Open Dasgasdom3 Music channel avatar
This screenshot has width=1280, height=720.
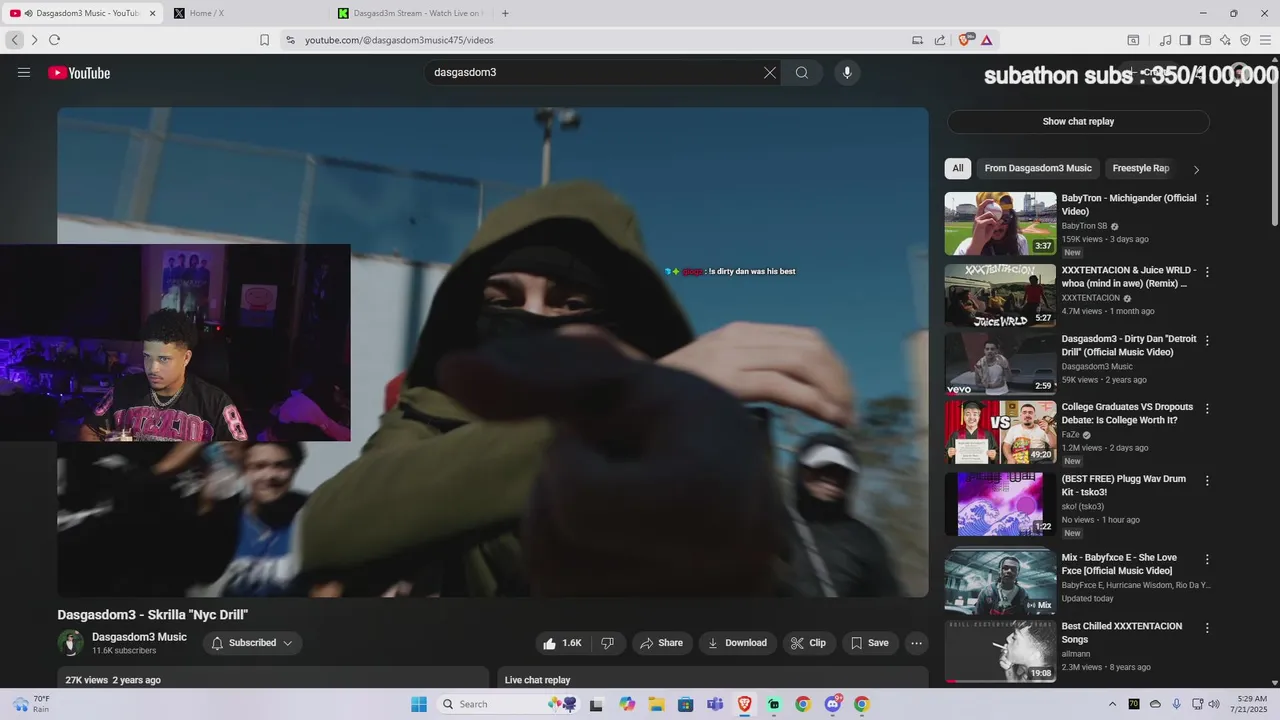click(x=70, y=643)
